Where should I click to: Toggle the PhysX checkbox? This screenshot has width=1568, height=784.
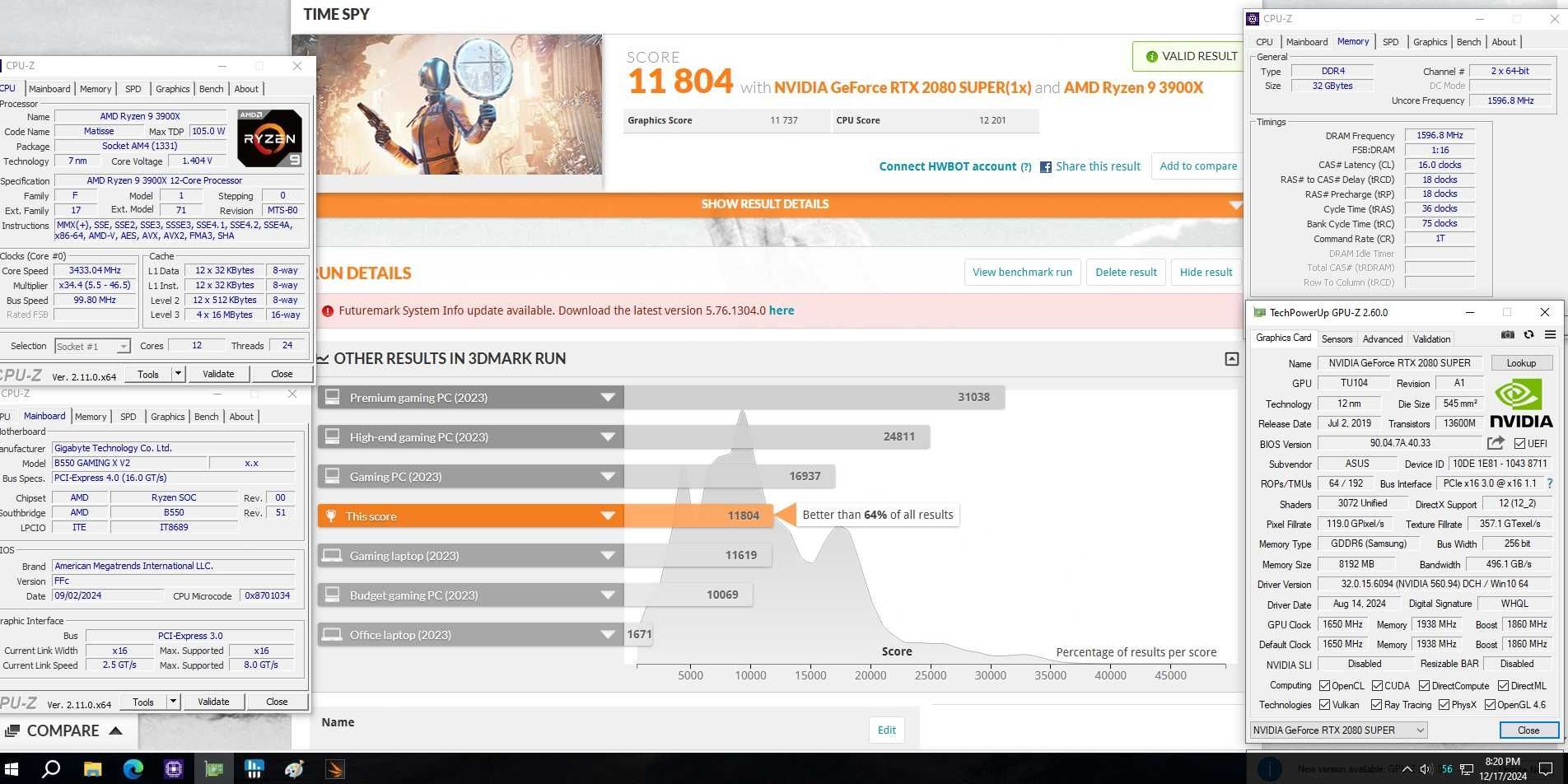[x=1444, y=705]
